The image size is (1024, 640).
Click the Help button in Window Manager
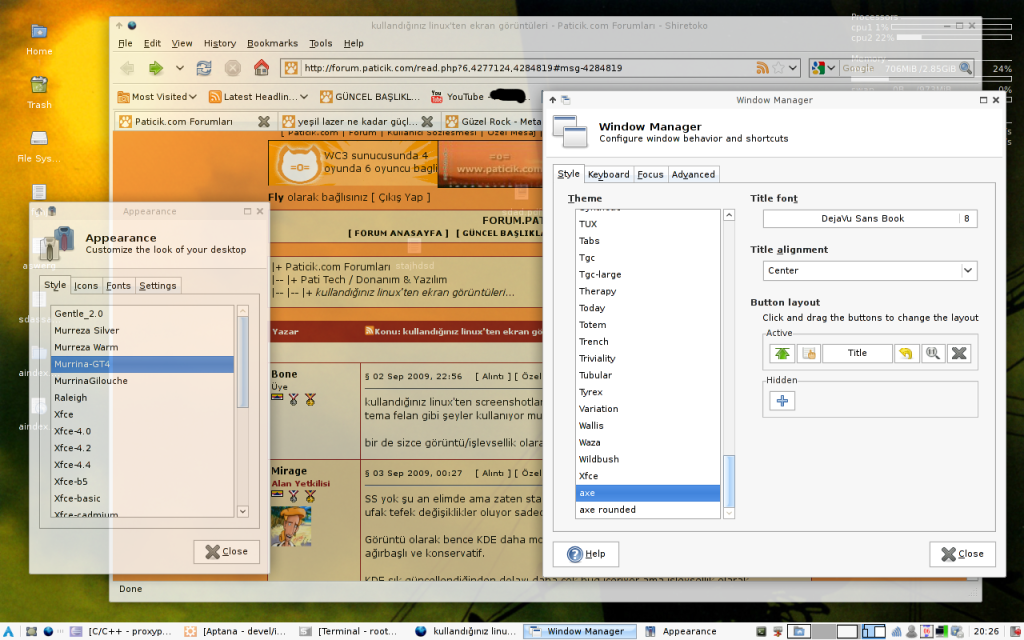pyautogui.click(x=586, y=554)
